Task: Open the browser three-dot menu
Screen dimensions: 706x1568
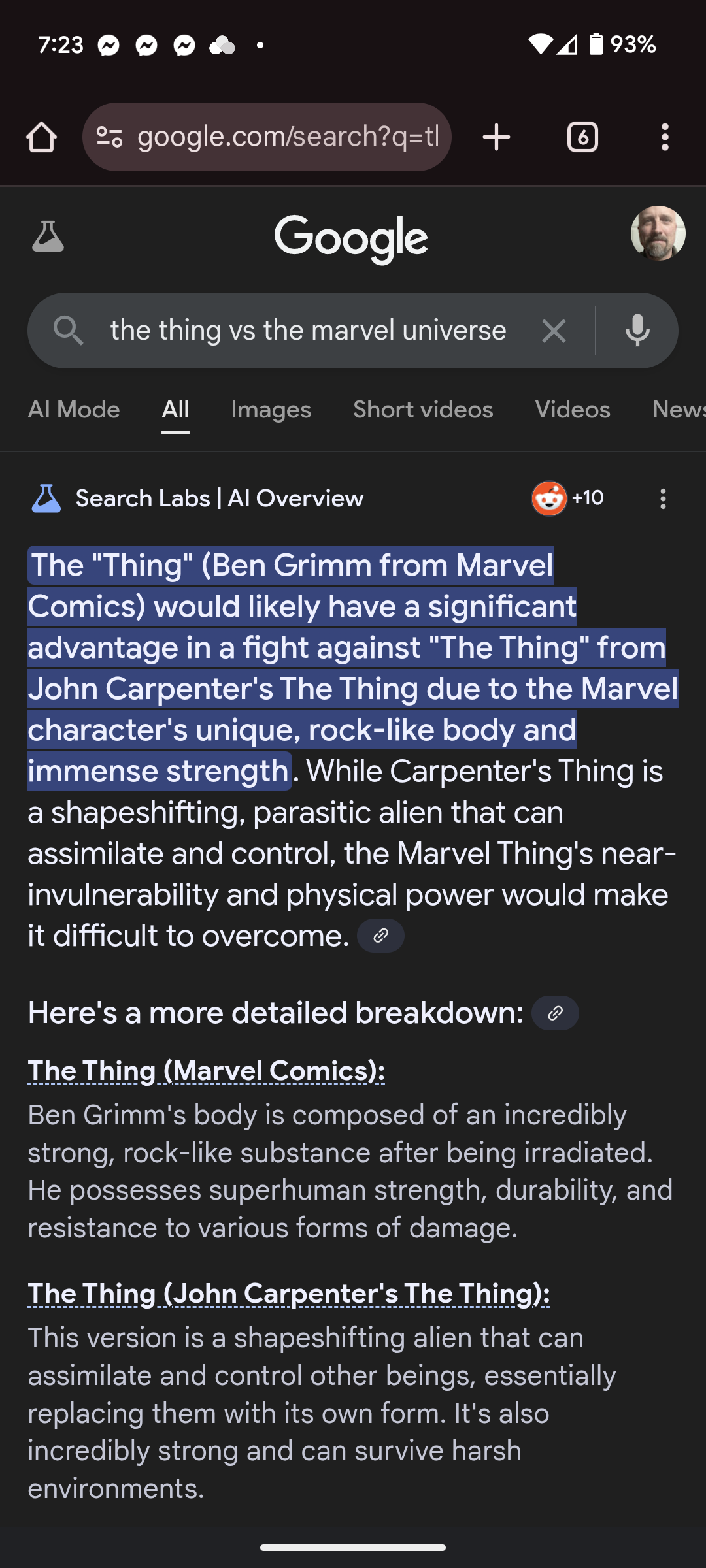Action: [x=665, y=137]
